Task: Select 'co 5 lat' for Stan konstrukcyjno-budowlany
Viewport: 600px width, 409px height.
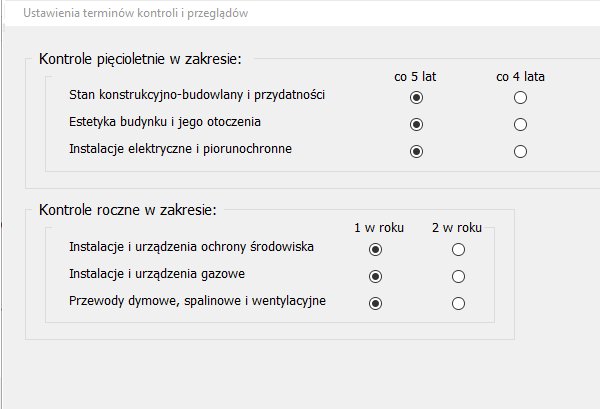Action: [x=417, y=97]
